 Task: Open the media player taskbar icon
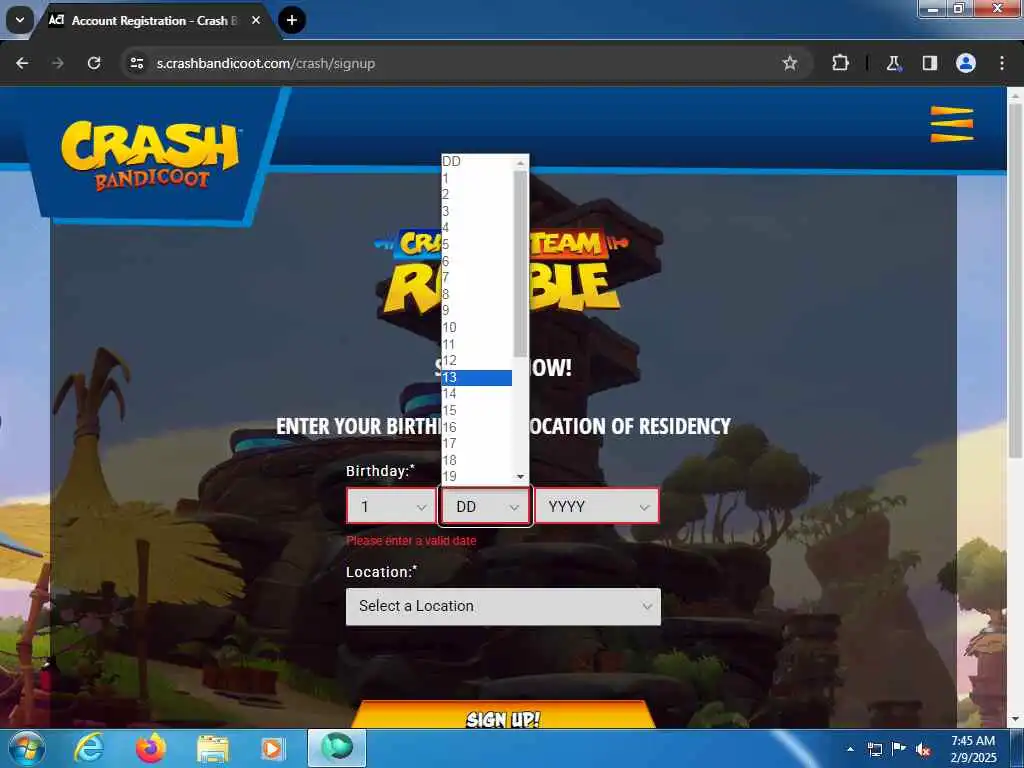click(x=272, y=749)
